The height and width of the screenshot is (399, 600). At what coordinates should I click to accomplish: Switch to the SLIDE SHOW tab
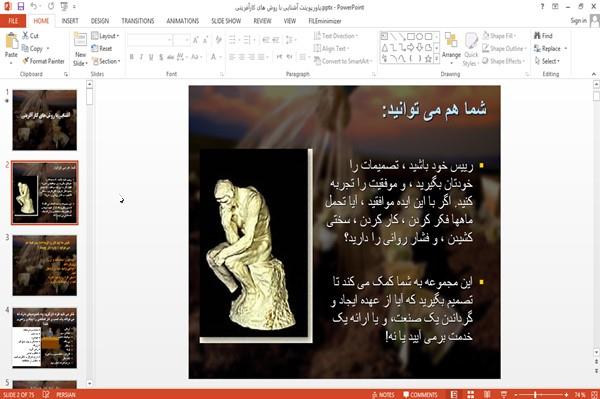pos(226,21)
